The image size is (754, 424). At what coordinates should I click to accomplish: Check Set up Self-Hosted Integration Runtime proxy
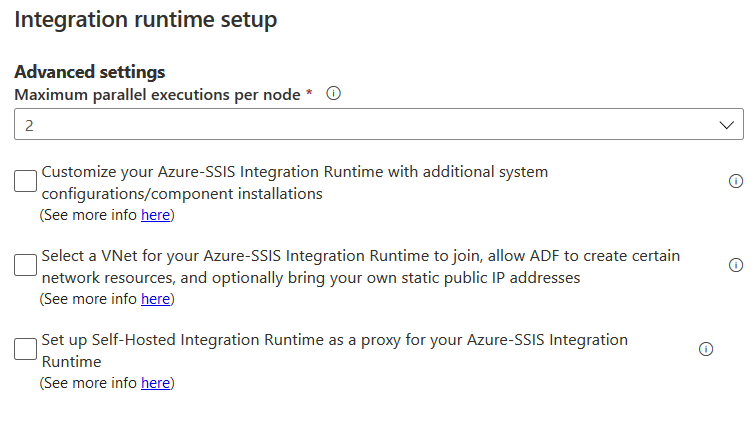click(x=26, y=349)
